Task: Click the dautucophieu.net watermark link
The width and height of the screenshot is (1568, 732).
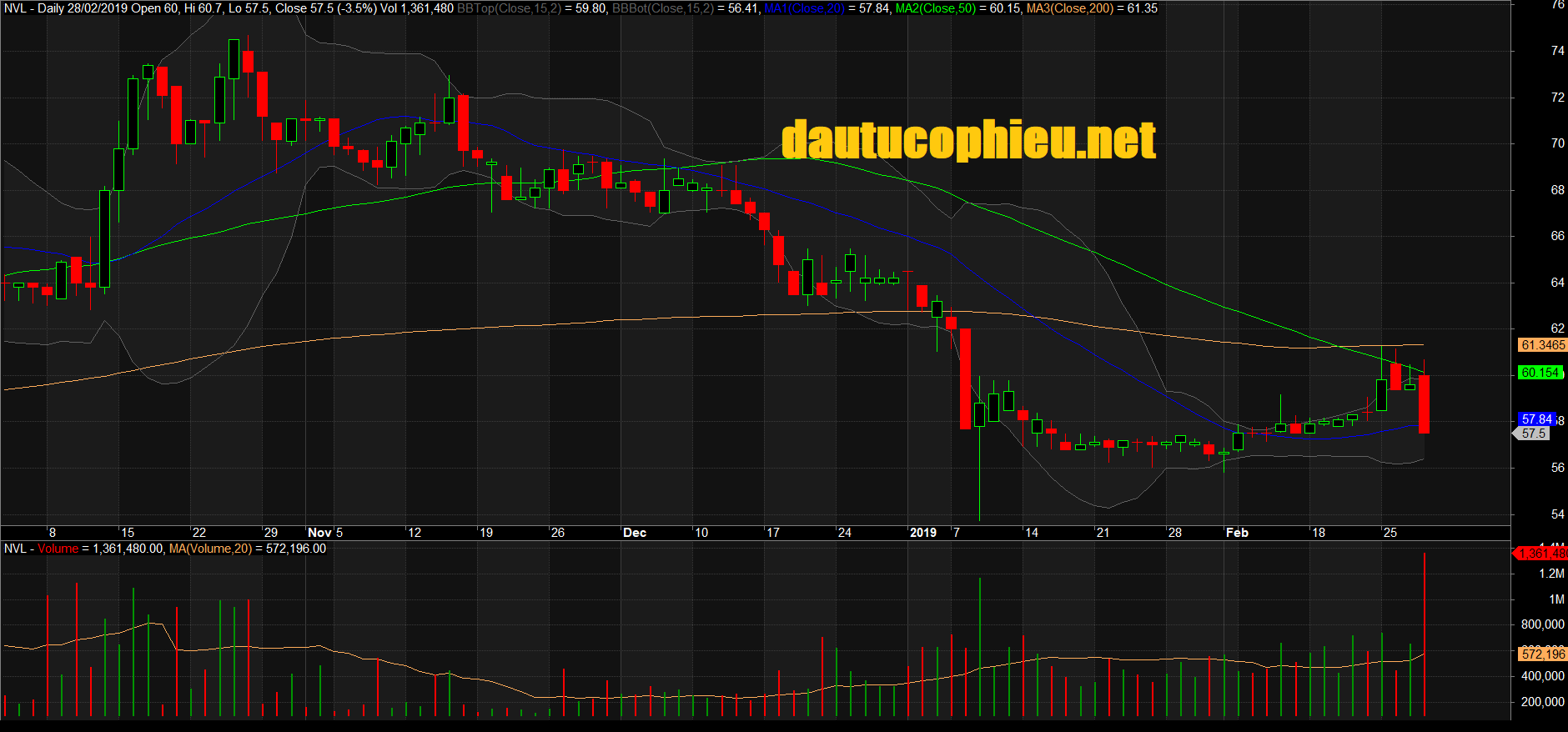Action: [968, 139]
